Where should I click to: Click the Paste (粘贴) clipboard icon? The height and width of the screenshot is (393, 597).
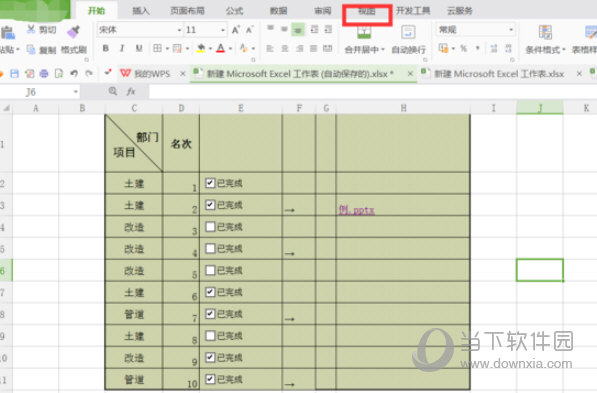pyautogui.click(x=8, y=33)
